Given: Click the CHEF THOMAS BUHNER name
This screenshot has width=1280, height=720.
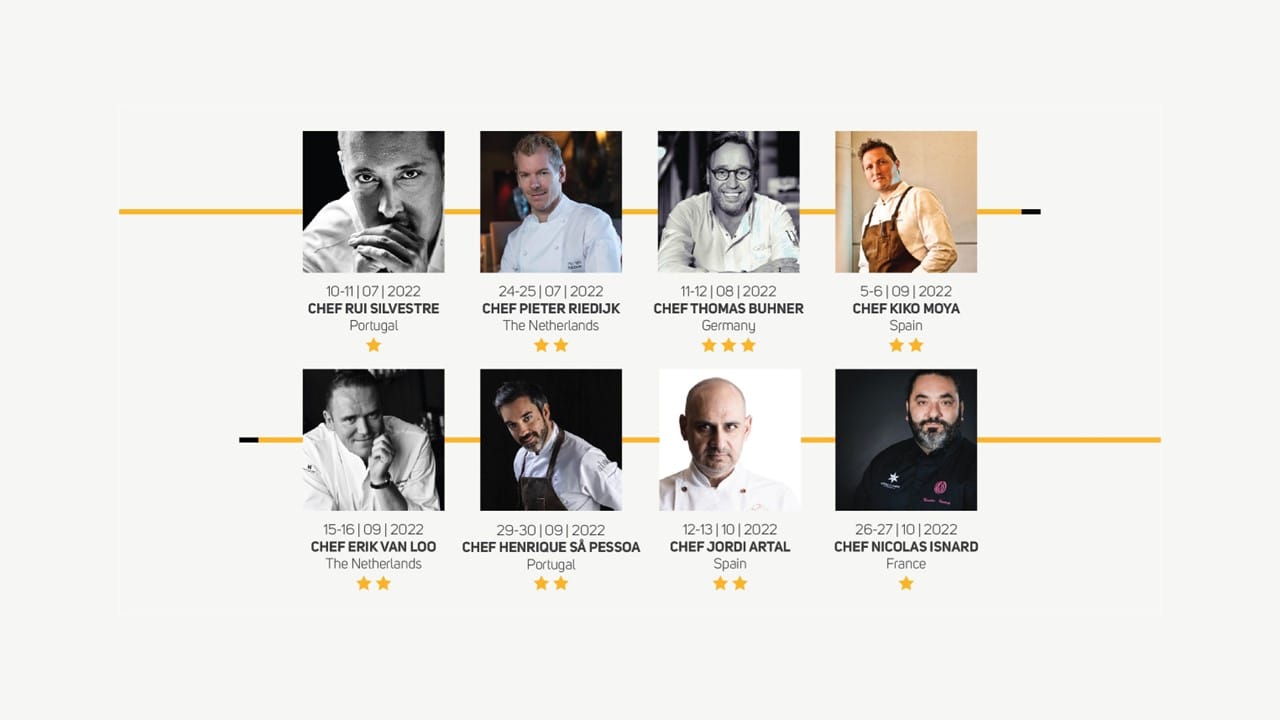Looking at the screenshot, I should tap(729, 309).
